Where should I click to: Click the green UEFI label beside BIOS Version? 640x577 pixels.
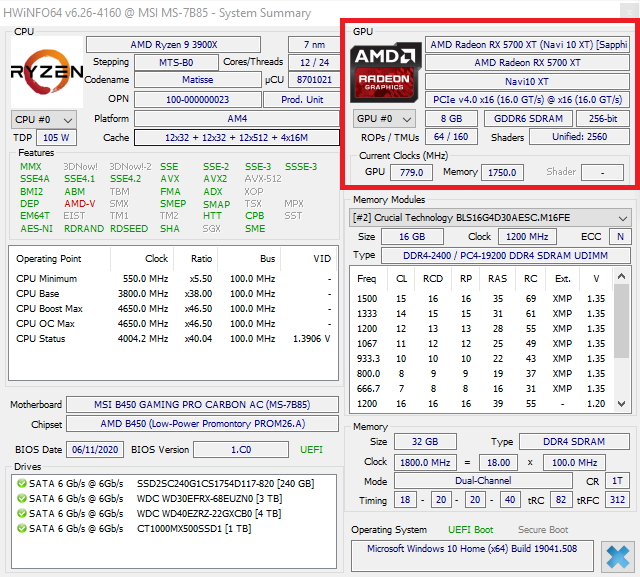tap(311, 450)
